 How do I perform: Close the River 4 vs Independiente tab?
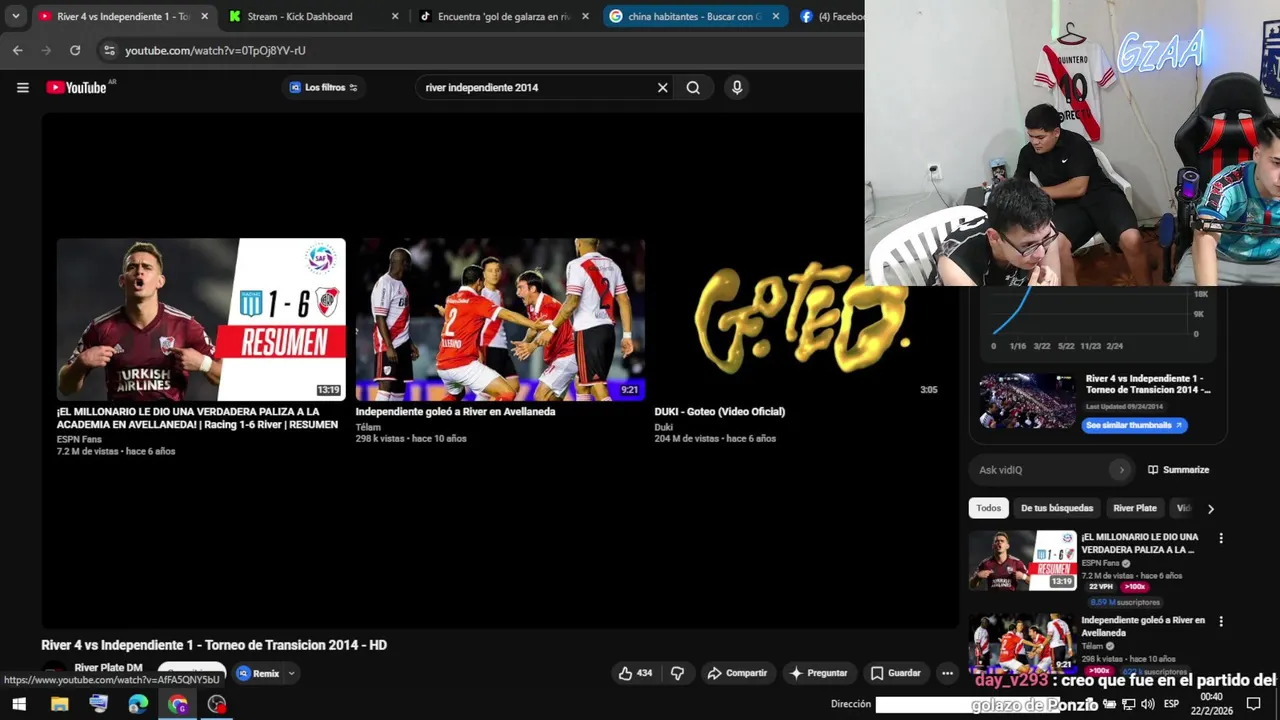[x=204, y=16]
